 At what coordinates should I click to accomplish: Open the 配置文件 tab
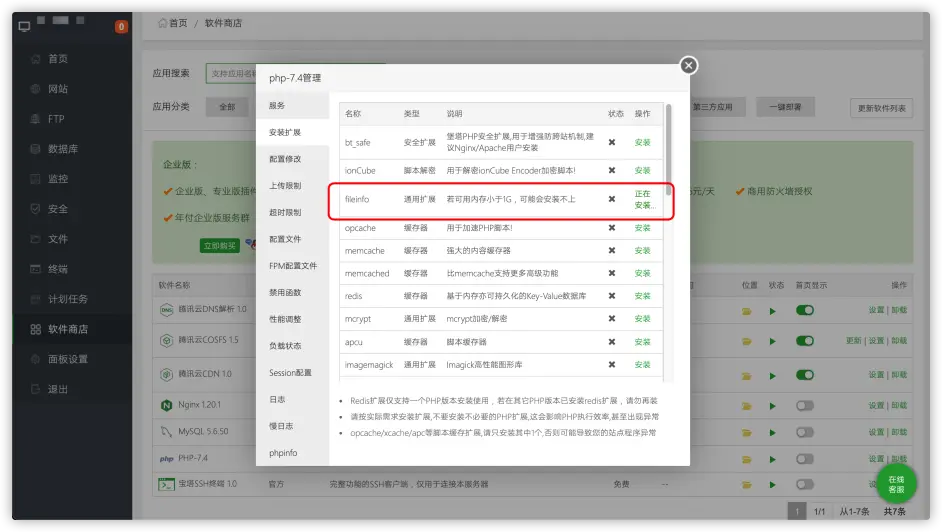click(x=285, y=239)
